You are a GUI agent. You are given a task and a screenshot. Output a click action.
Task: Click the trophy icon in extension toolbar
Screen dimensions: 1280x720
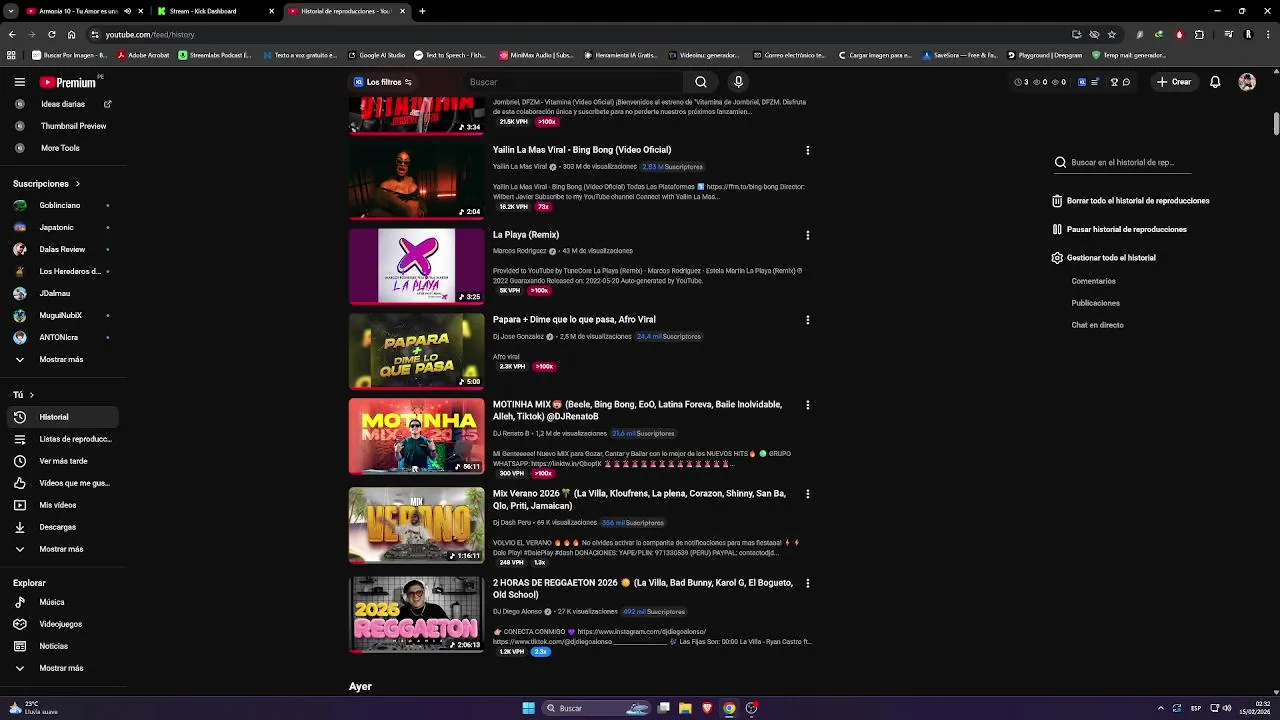pyautogui.click(x=1115, y=82)
